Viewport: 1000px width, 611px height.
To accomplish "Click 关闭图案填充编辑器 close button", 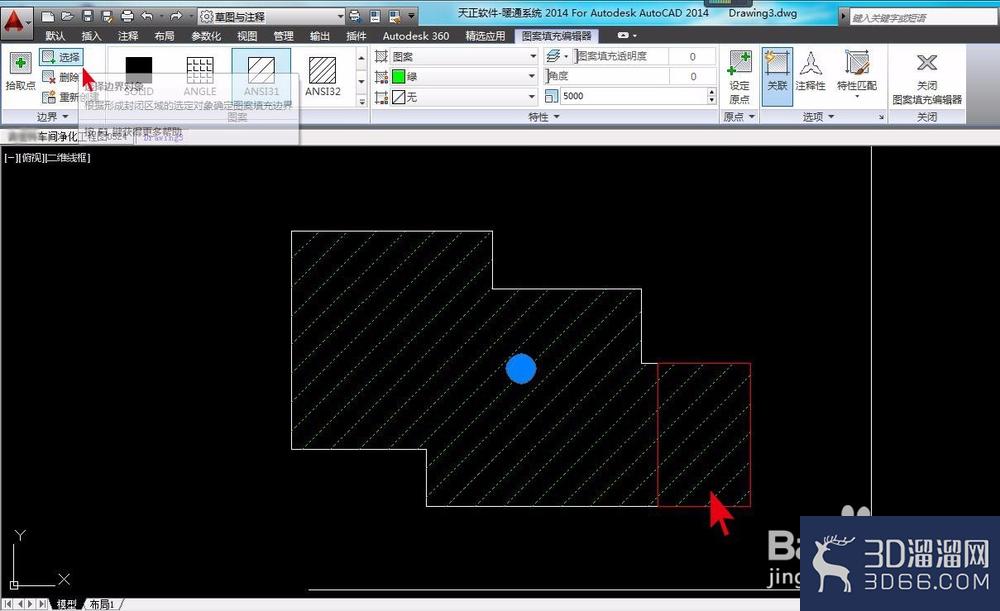I will click(927, 78).
